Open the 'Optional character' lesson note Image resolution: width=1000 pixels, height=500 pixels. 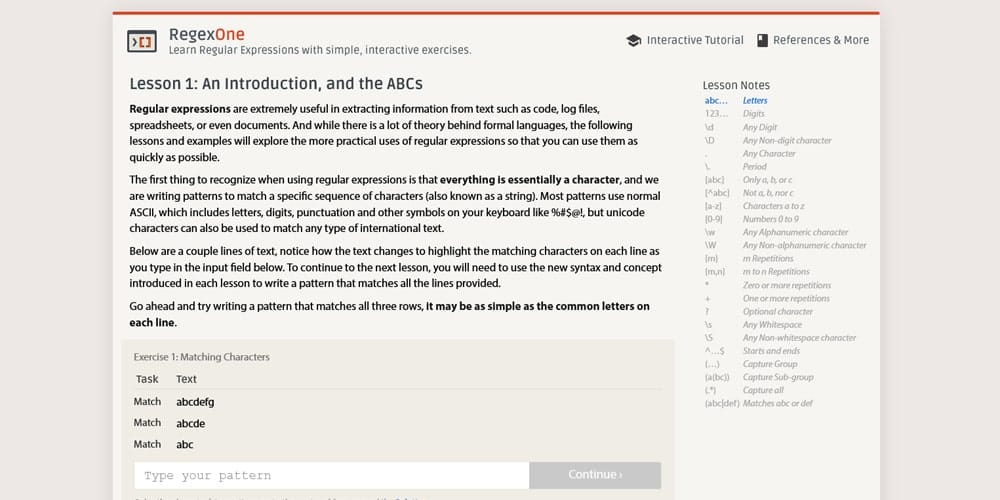(x=777, y=311)
